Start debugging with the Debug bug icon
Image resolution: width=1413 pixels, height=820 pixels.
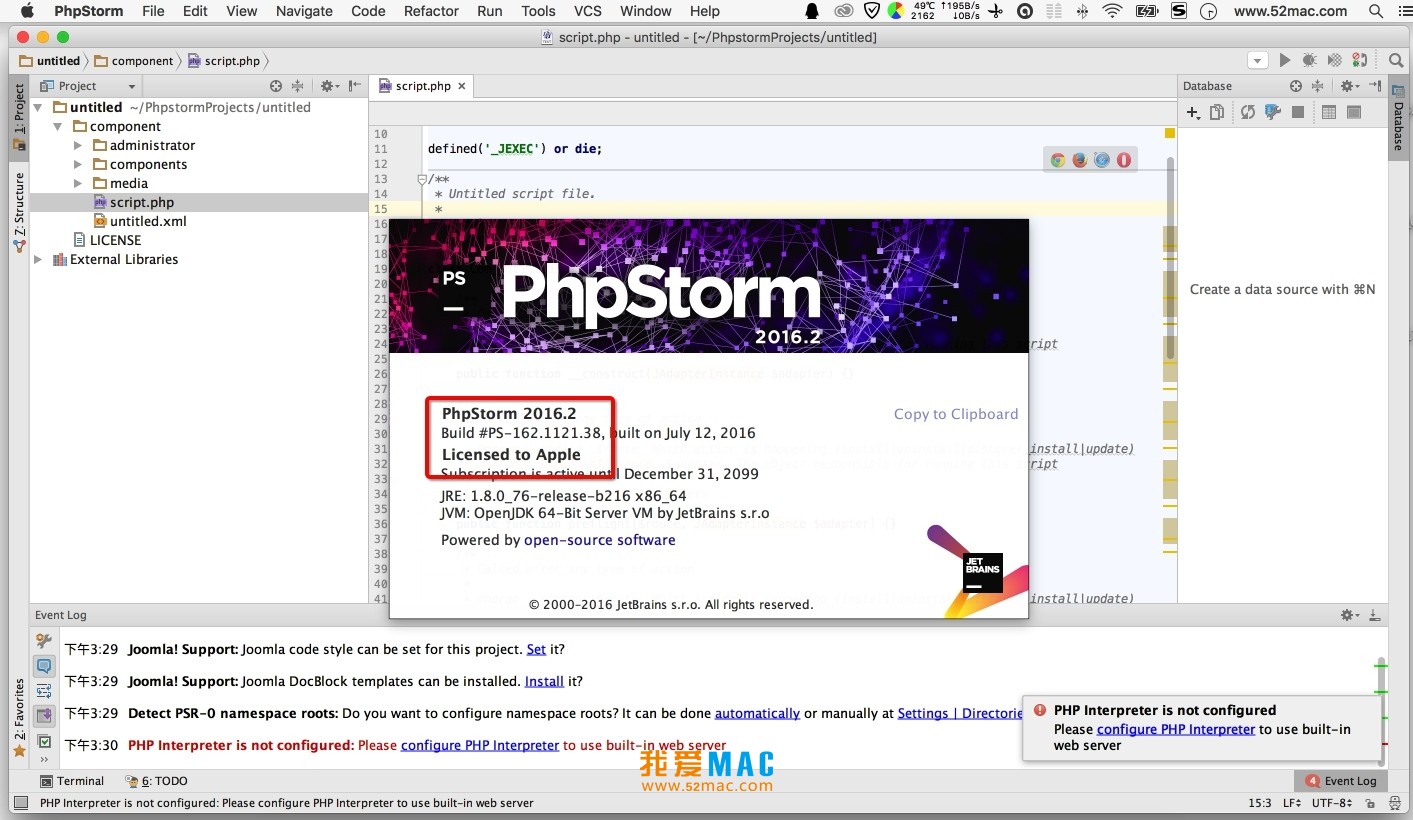(x=1309, y=61)
